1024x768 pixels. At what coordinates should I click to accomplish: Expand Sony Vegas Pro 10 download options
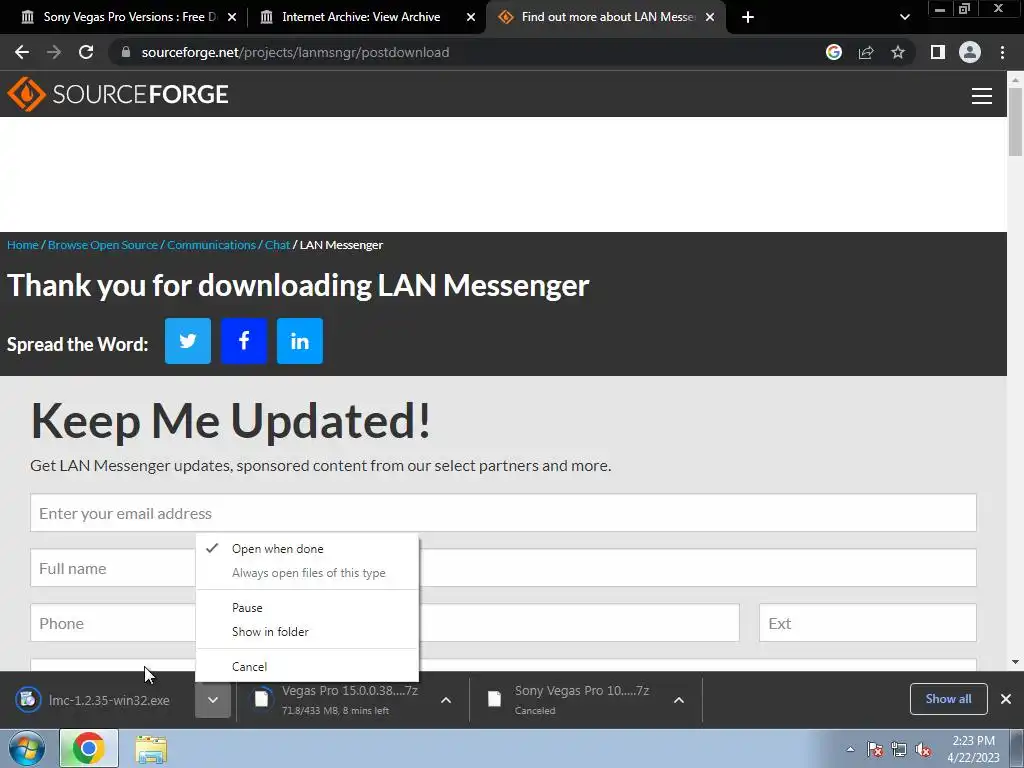click(679, 700)
